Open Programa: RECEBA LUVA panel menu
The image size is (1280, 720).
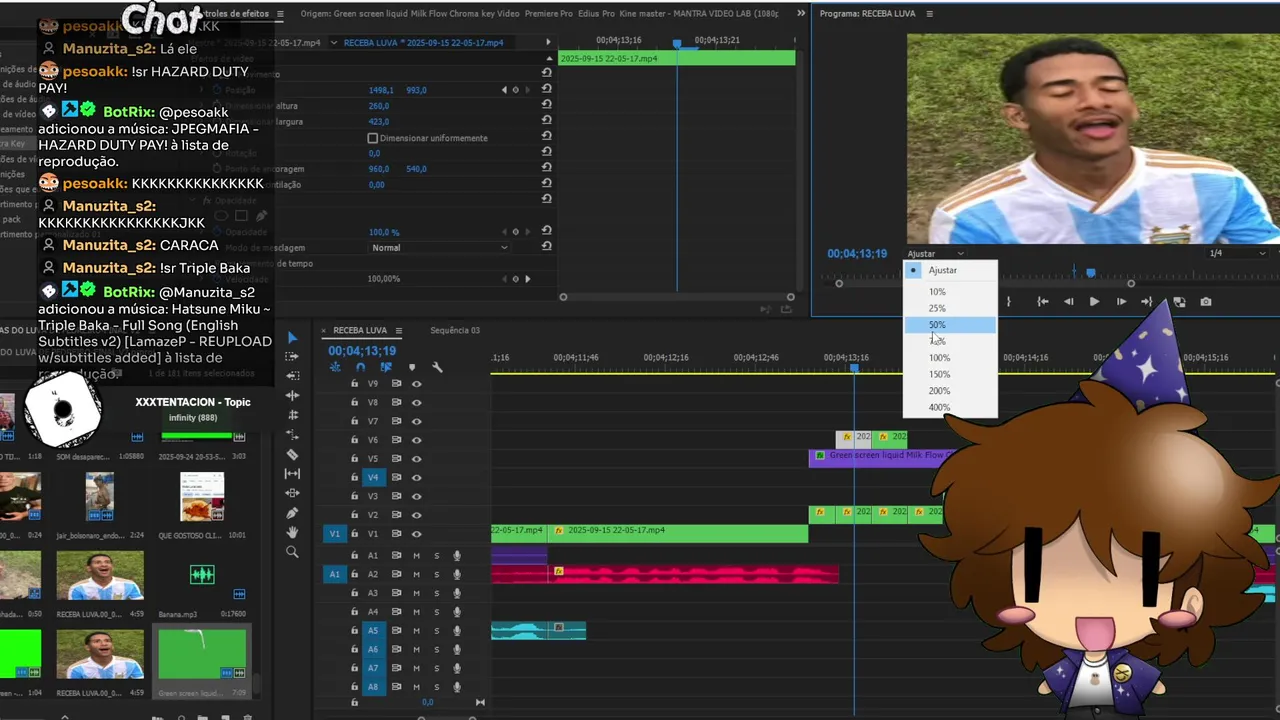pyautogui.click(x=929, y=14)
